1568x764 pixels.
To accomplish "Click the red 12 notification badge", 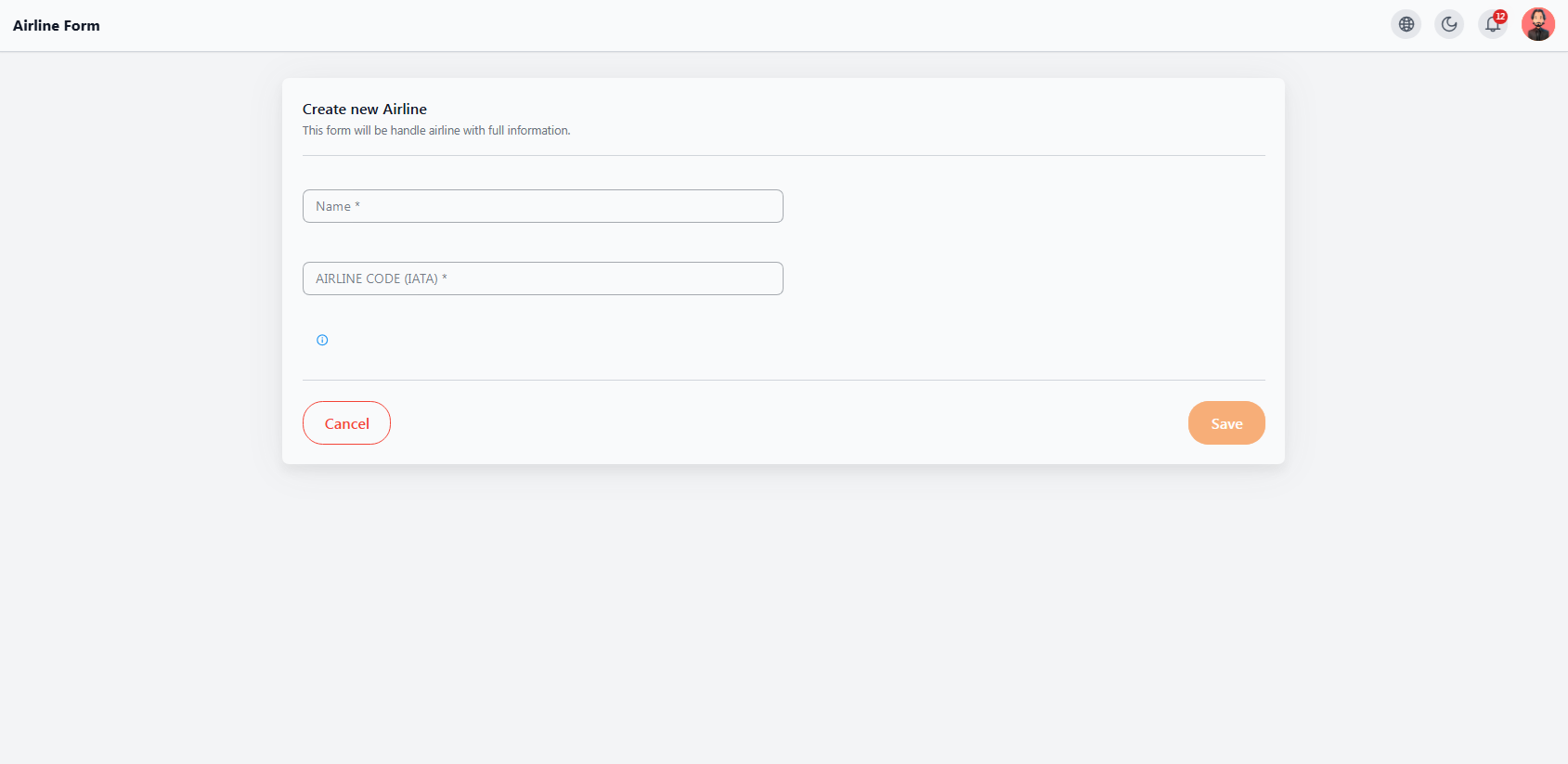I will click(x=1500, y=16).
